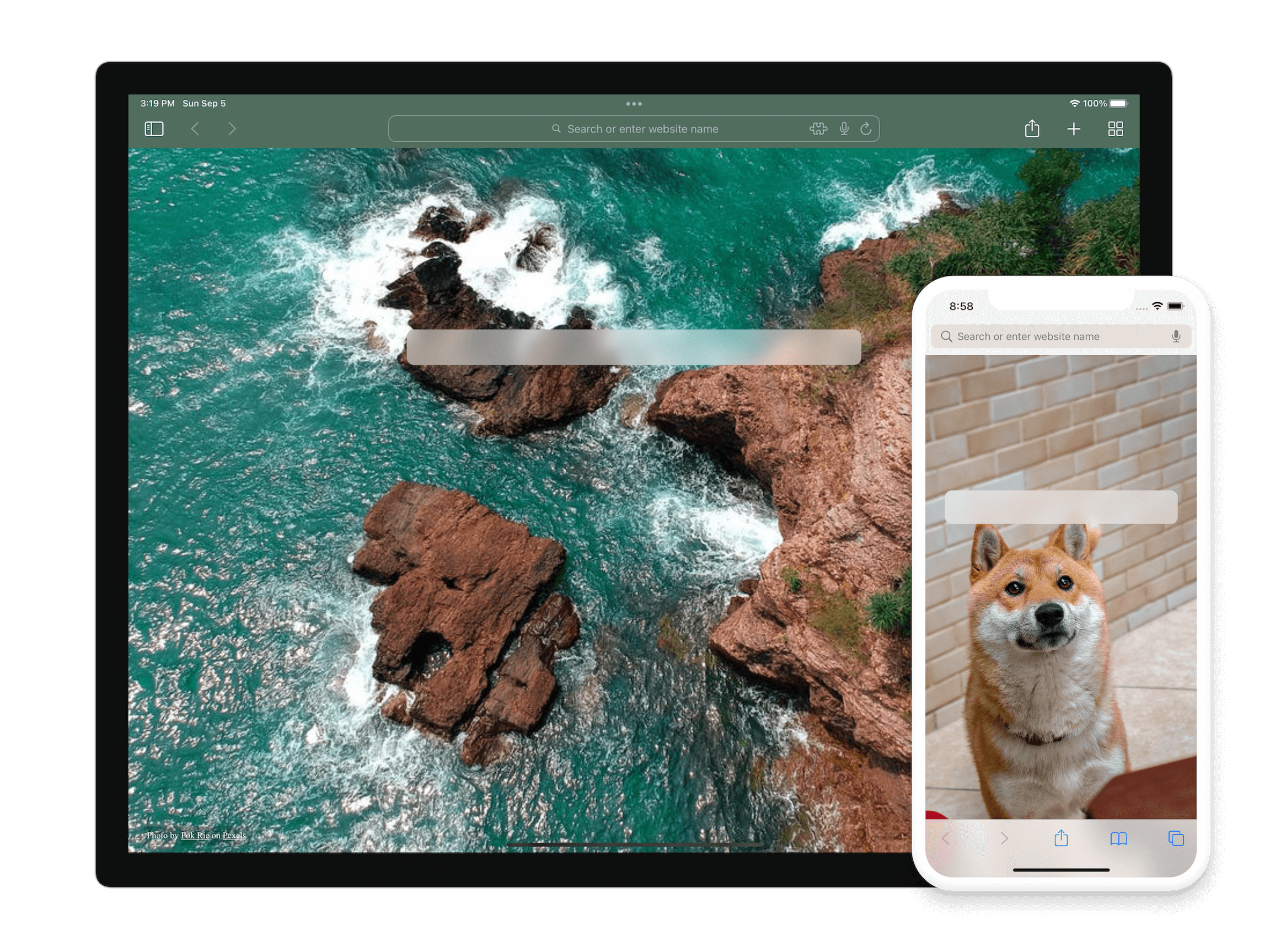Open the share sheet on iPad toolbar
The image size is (1270, 952).
1032,128
